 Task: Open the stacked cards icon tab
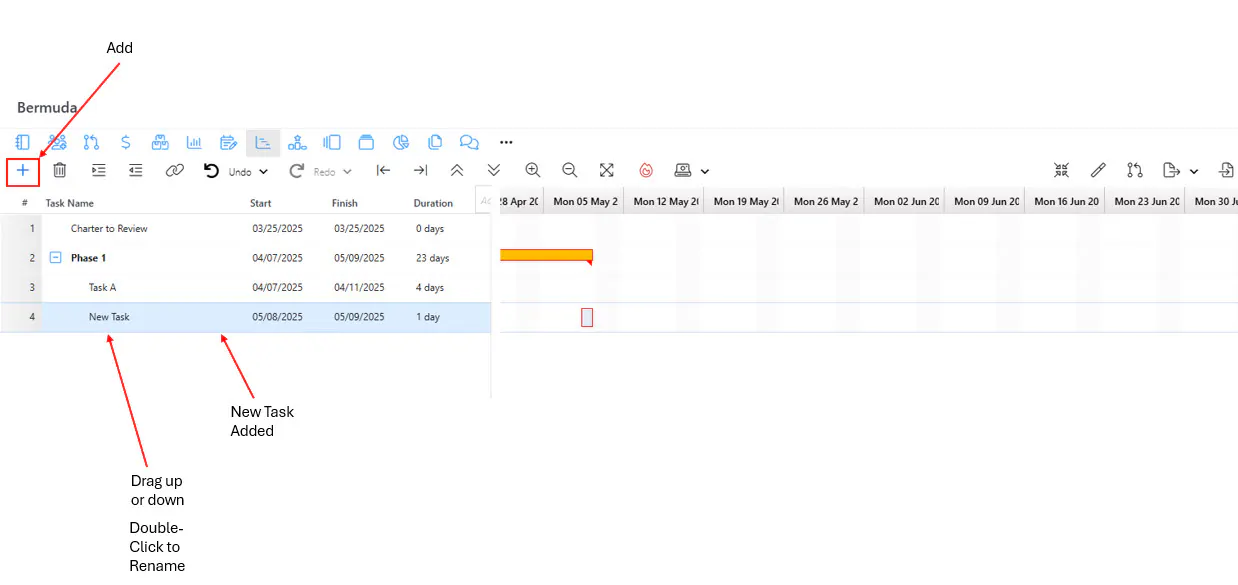(366, 142)
